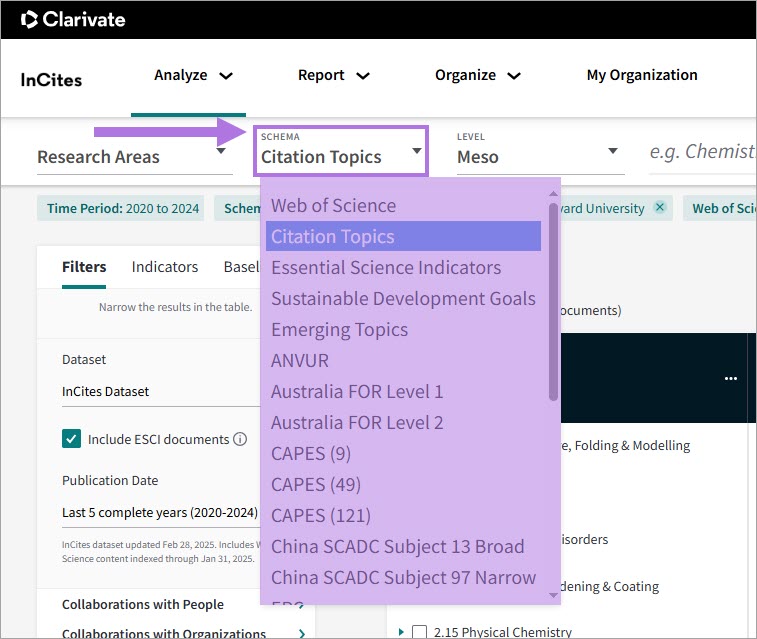Open the Analyze menu
The image size is (757, 639).
(193, 75)
